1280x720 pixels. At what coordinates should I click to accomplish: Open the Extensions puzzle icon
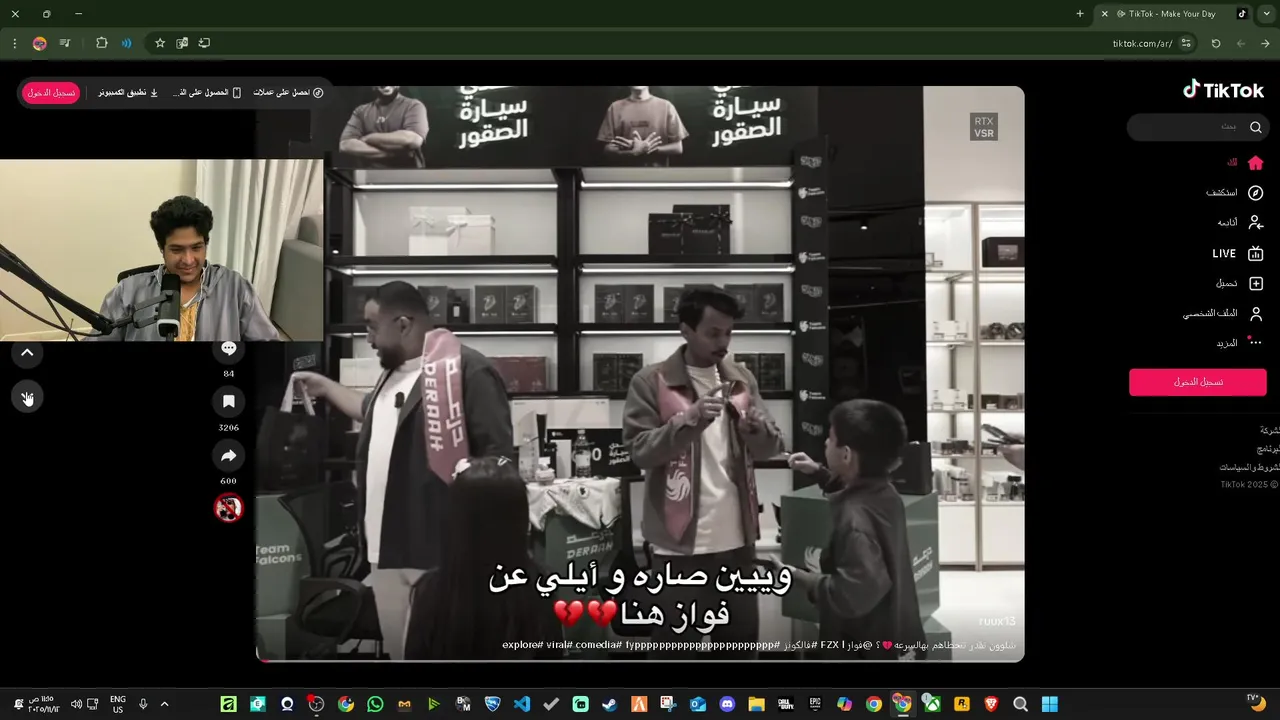[x=101, y=43]
